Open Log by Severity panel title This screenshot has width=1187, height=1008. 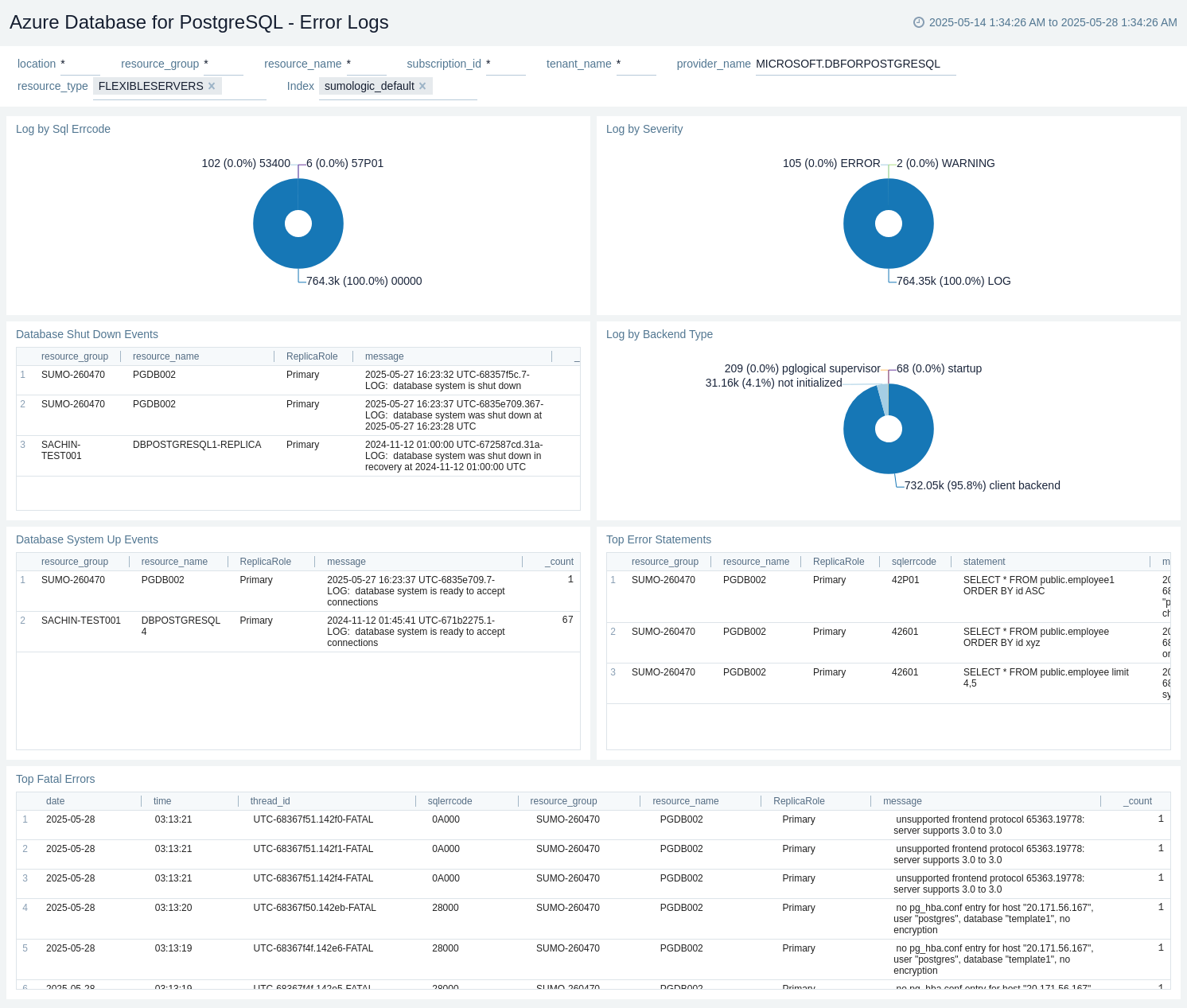644,129
